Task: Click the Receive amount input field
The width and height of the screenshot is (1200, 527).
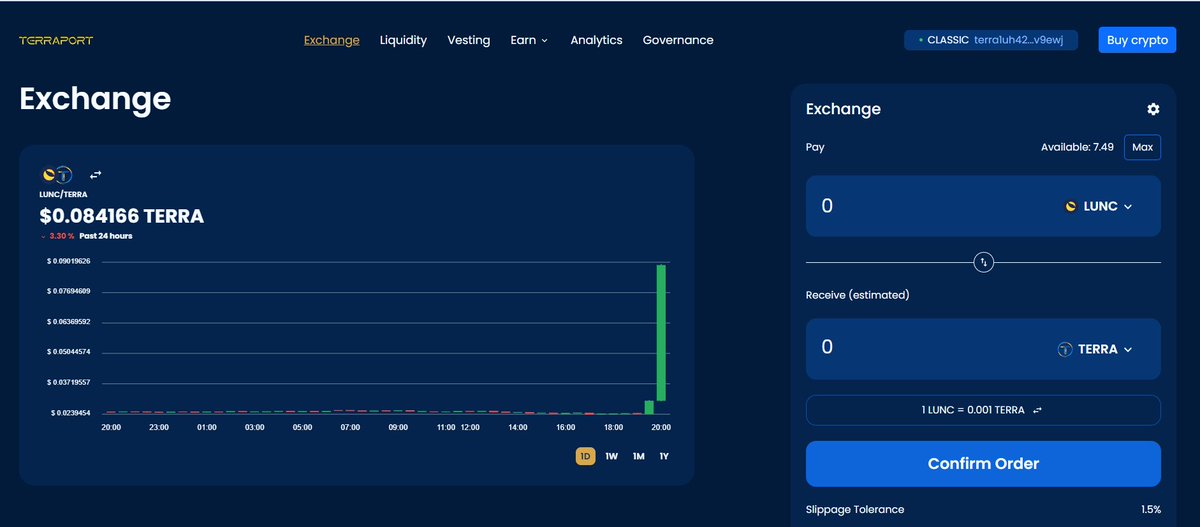Action: [983, 348]
